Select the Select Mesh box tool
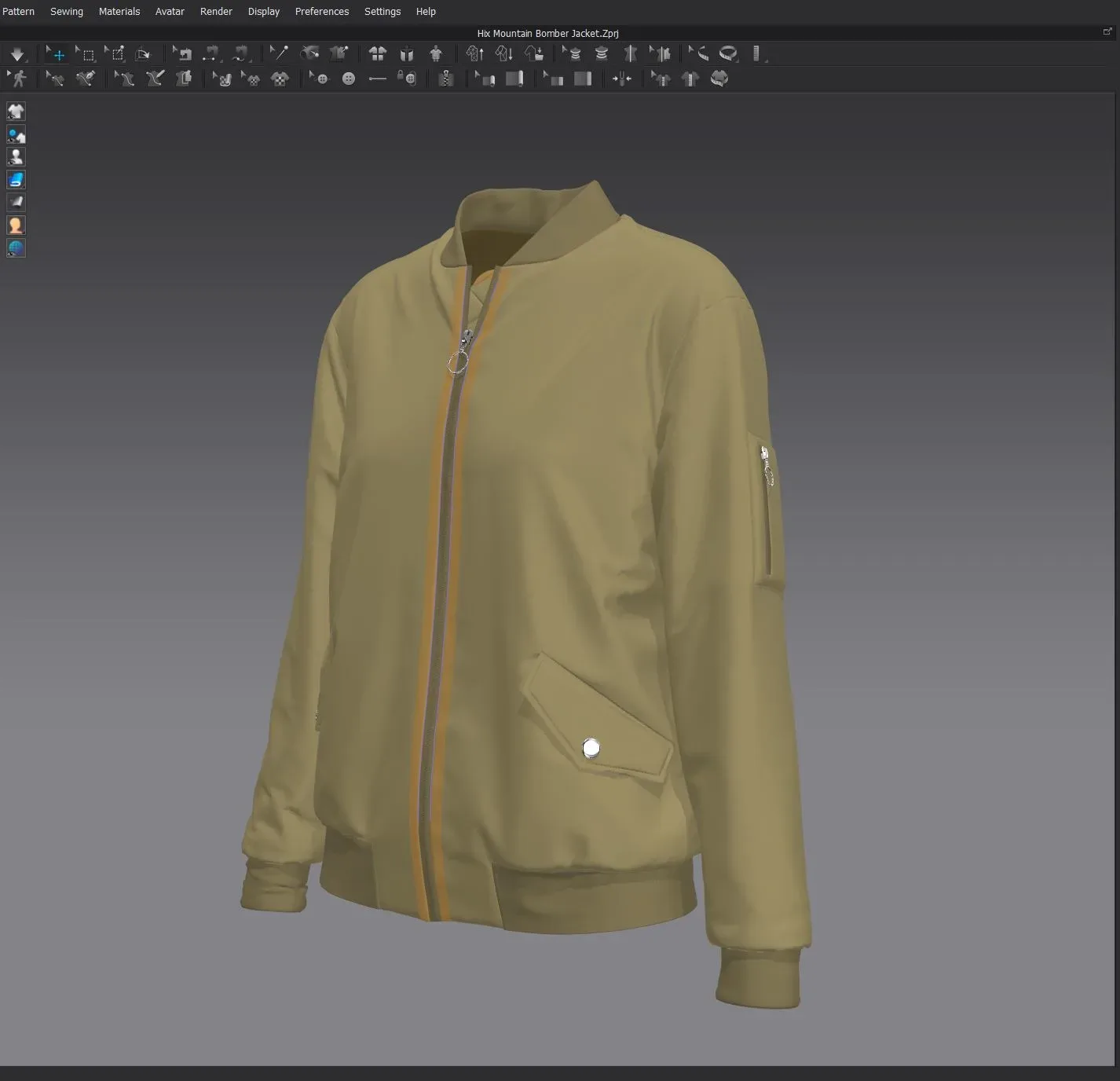This screenshot has height=1081, width=1120. tap(86, 54)
